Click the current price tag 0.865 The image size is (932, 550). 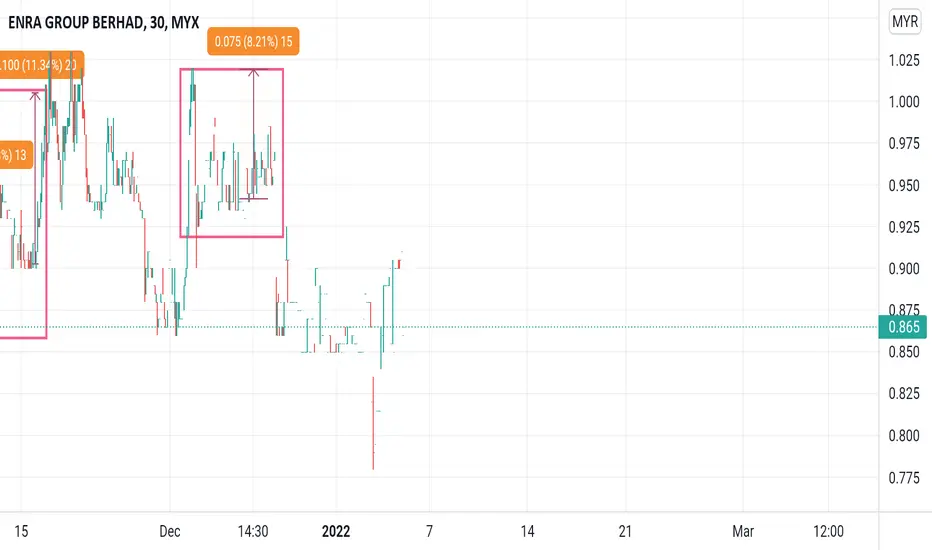[902, 327]
